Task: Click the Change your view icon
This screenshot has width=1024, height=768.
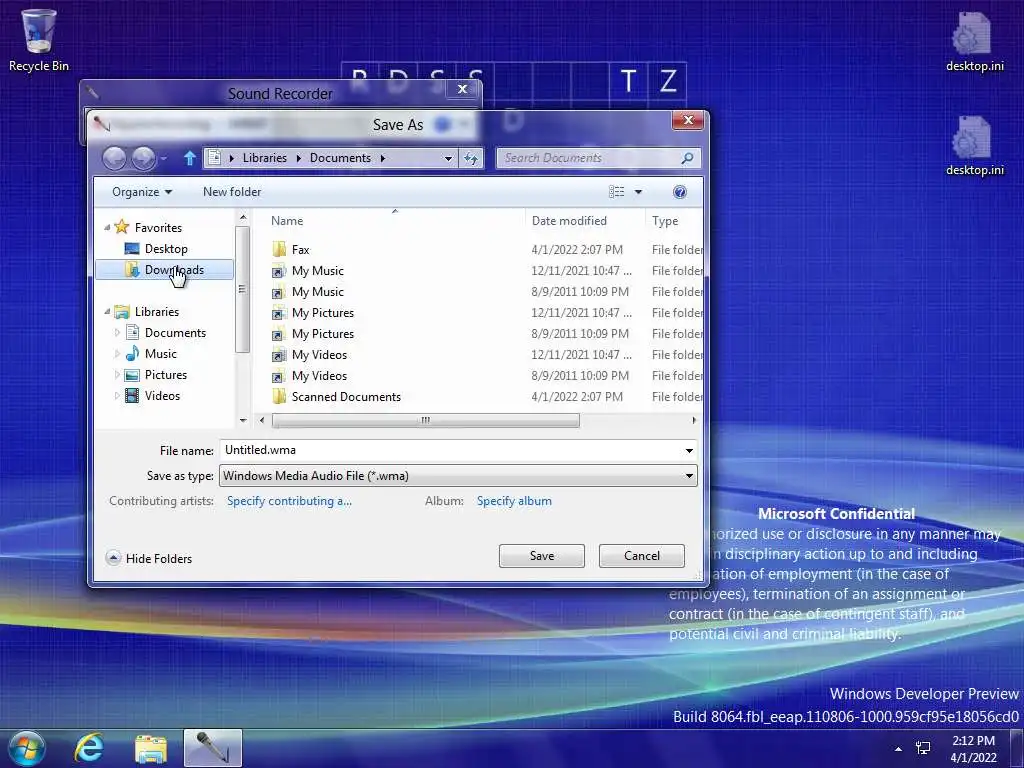Action: pos(616,191)
